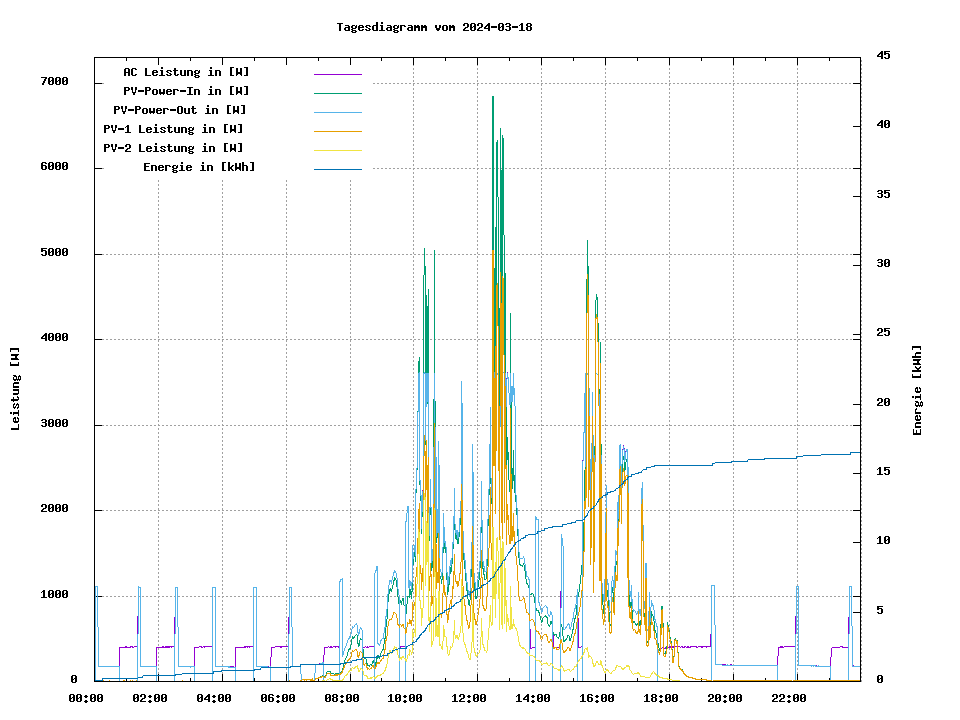Click the light blue PV-Power-Out legend line
Image resolution: width=960 pixels, height=720 pixels.
pyautogui.click(x=337, y=112)
